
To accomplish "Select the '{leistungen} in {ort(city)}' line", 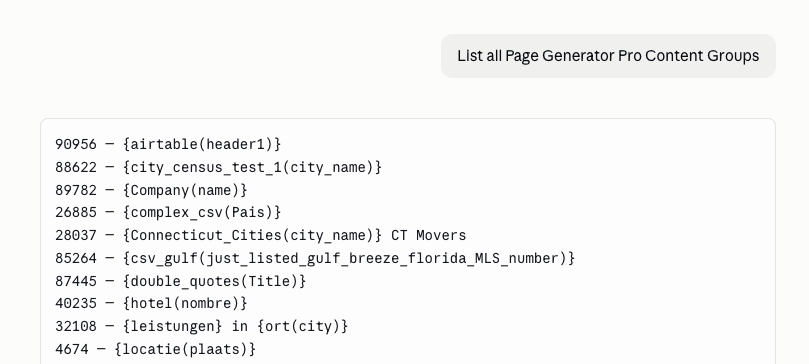I will pos(202,326).
